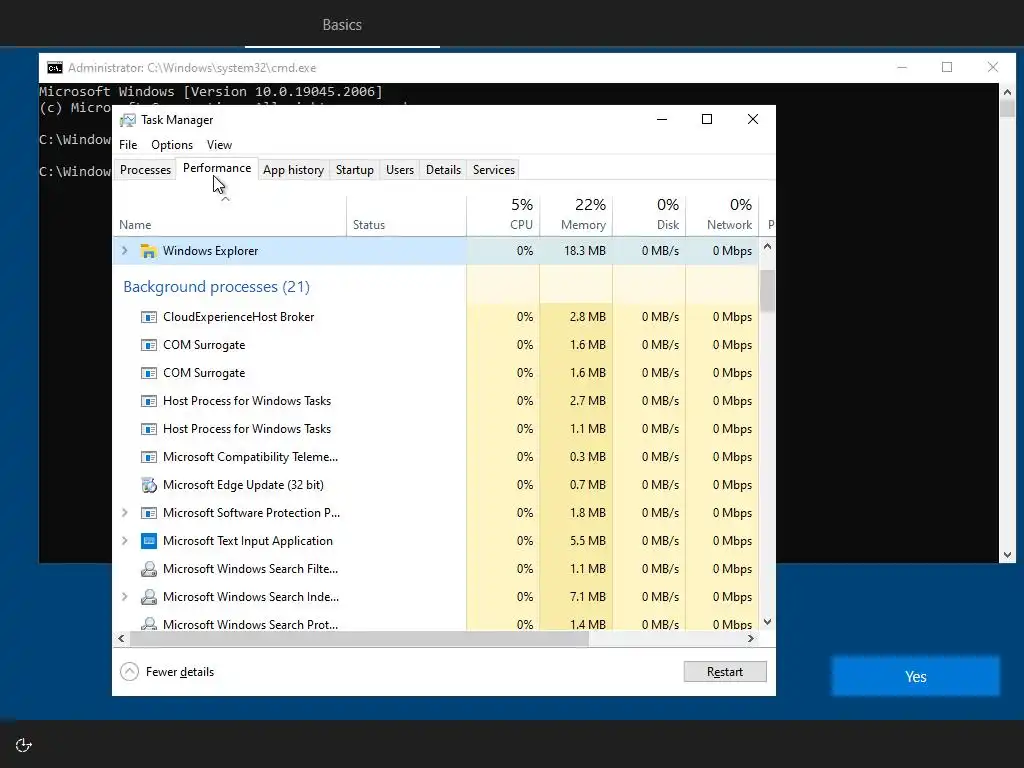
Task: Expand Microsoft Windows Search Indexer group
Action: coord(125,597)
